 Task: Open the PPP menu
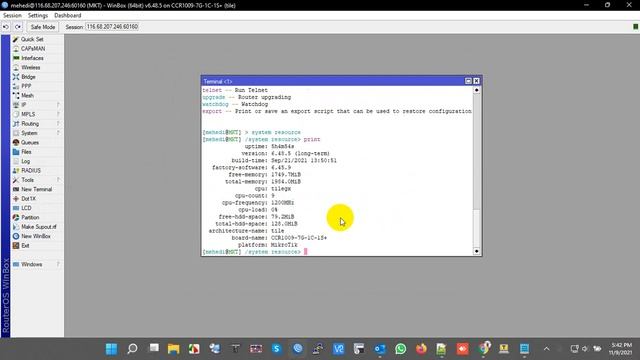click(x=26, y=86)
